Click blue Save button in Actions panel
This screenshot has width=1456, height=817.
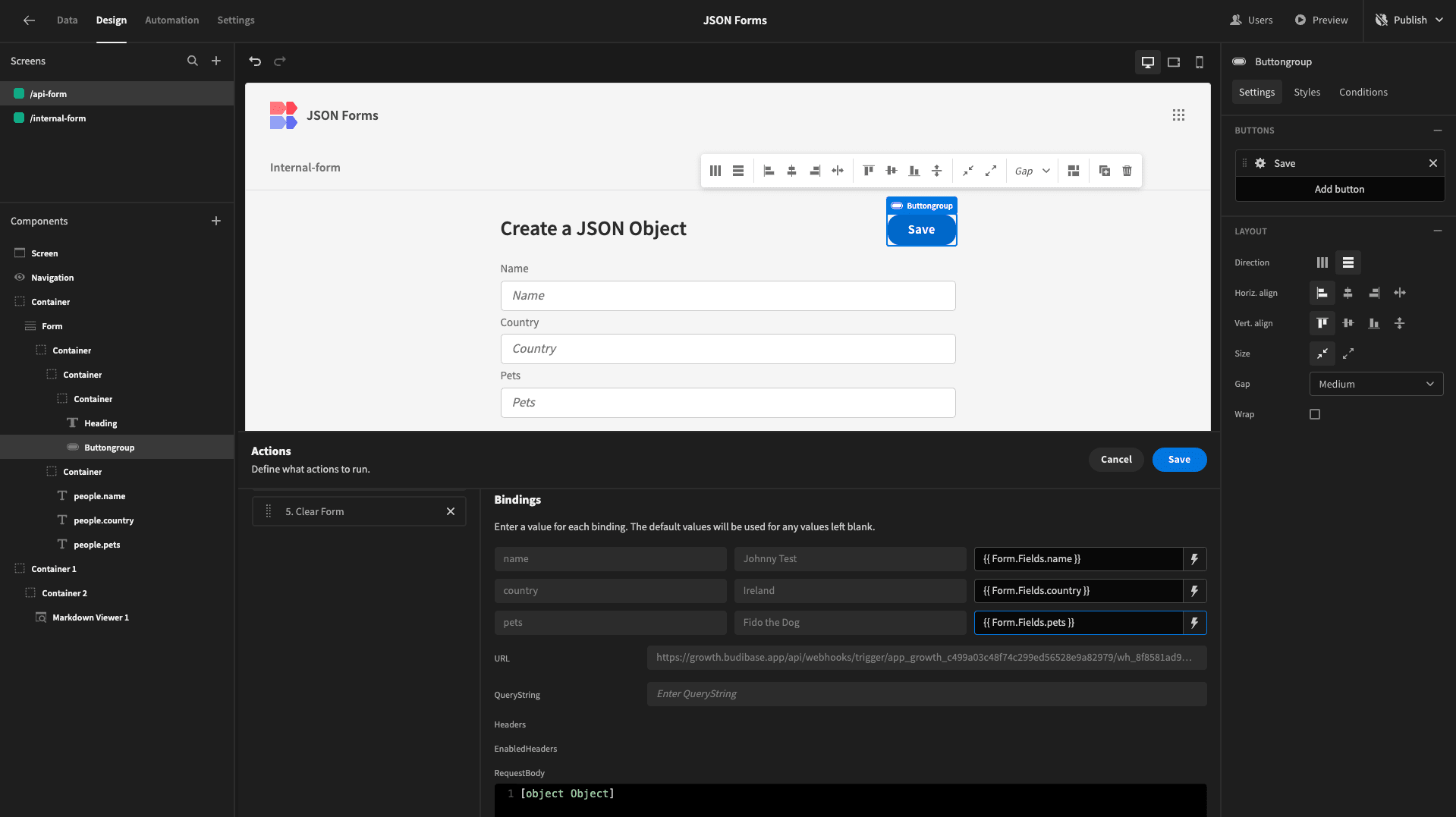1179,460
